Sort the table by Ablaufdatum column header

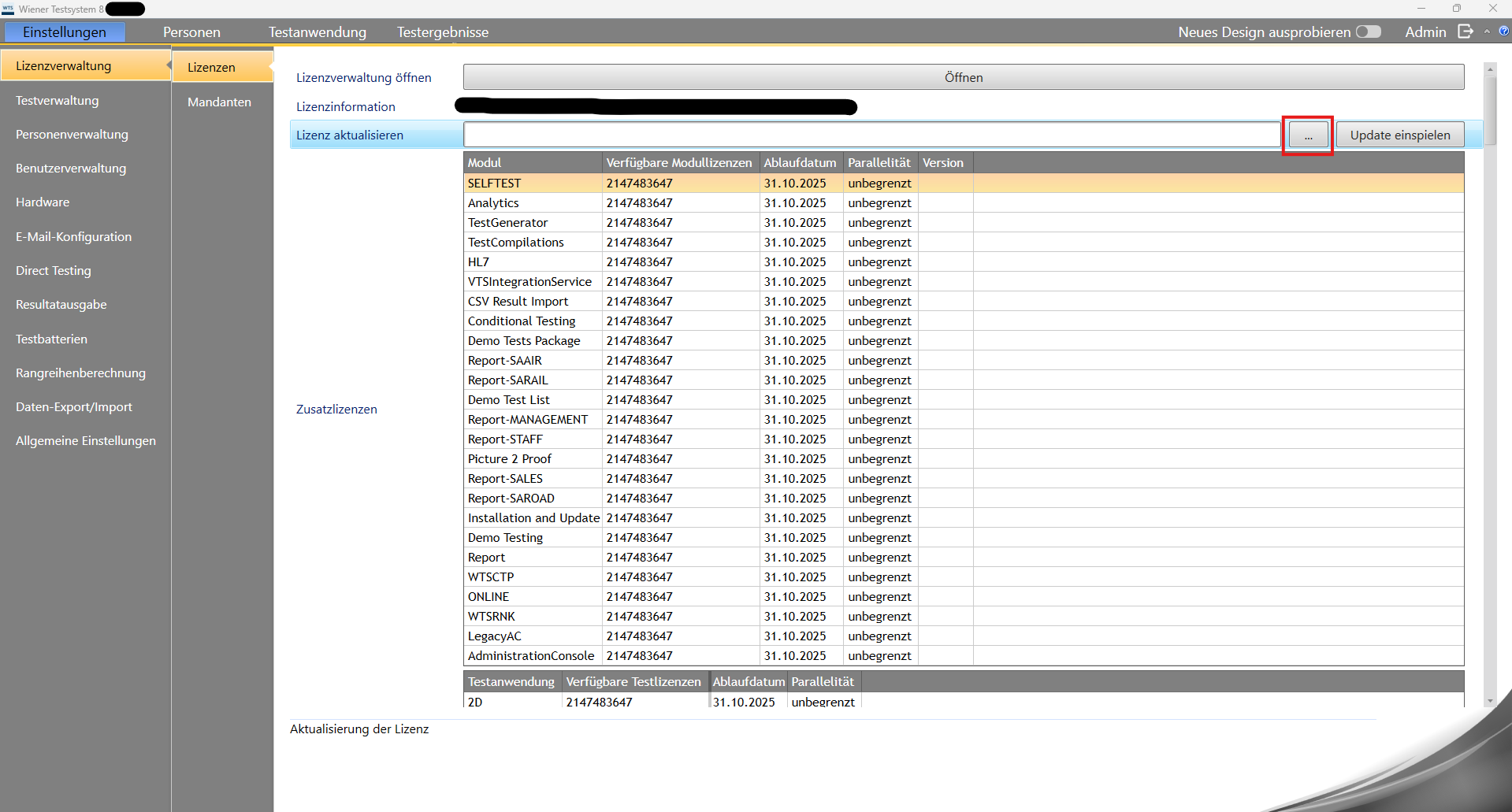pos(800,163)
